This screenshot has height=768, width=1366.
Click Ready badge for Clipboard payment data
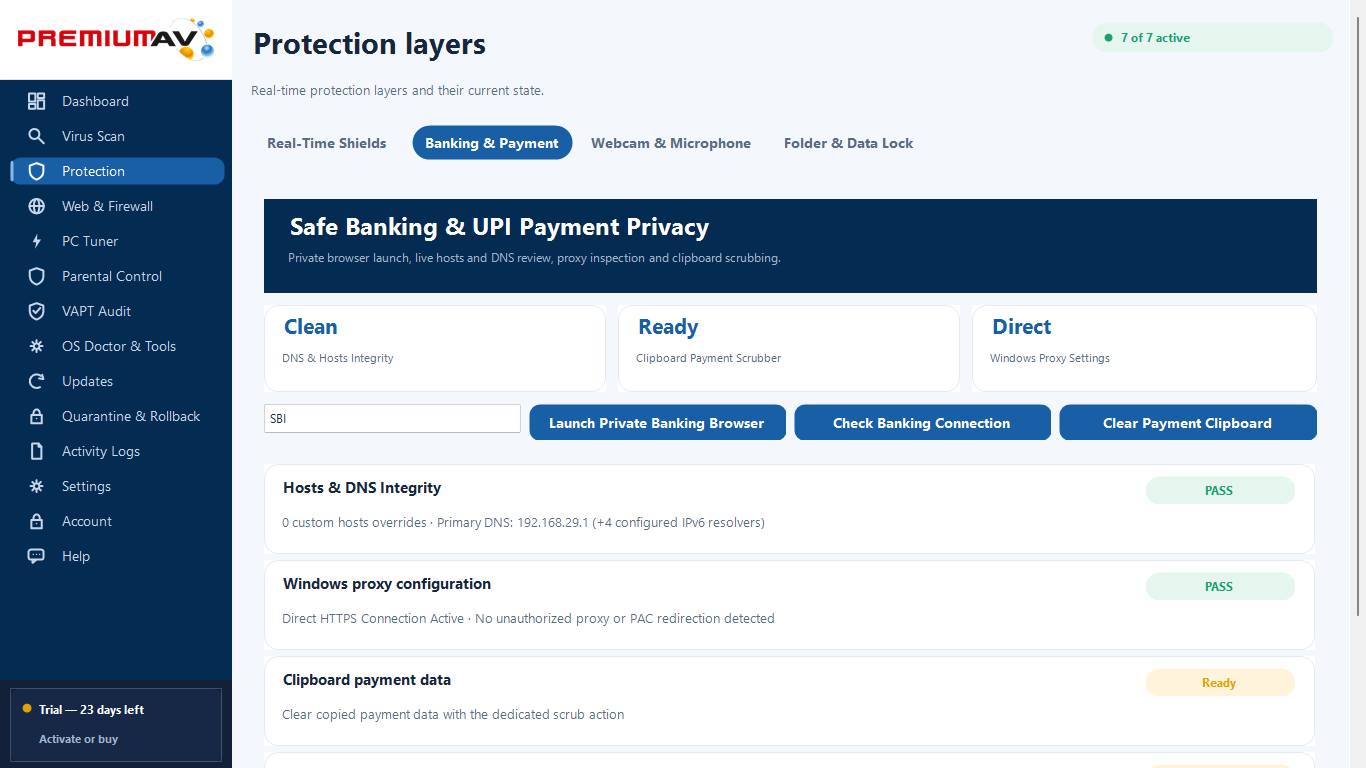[x=1220, y=683]
